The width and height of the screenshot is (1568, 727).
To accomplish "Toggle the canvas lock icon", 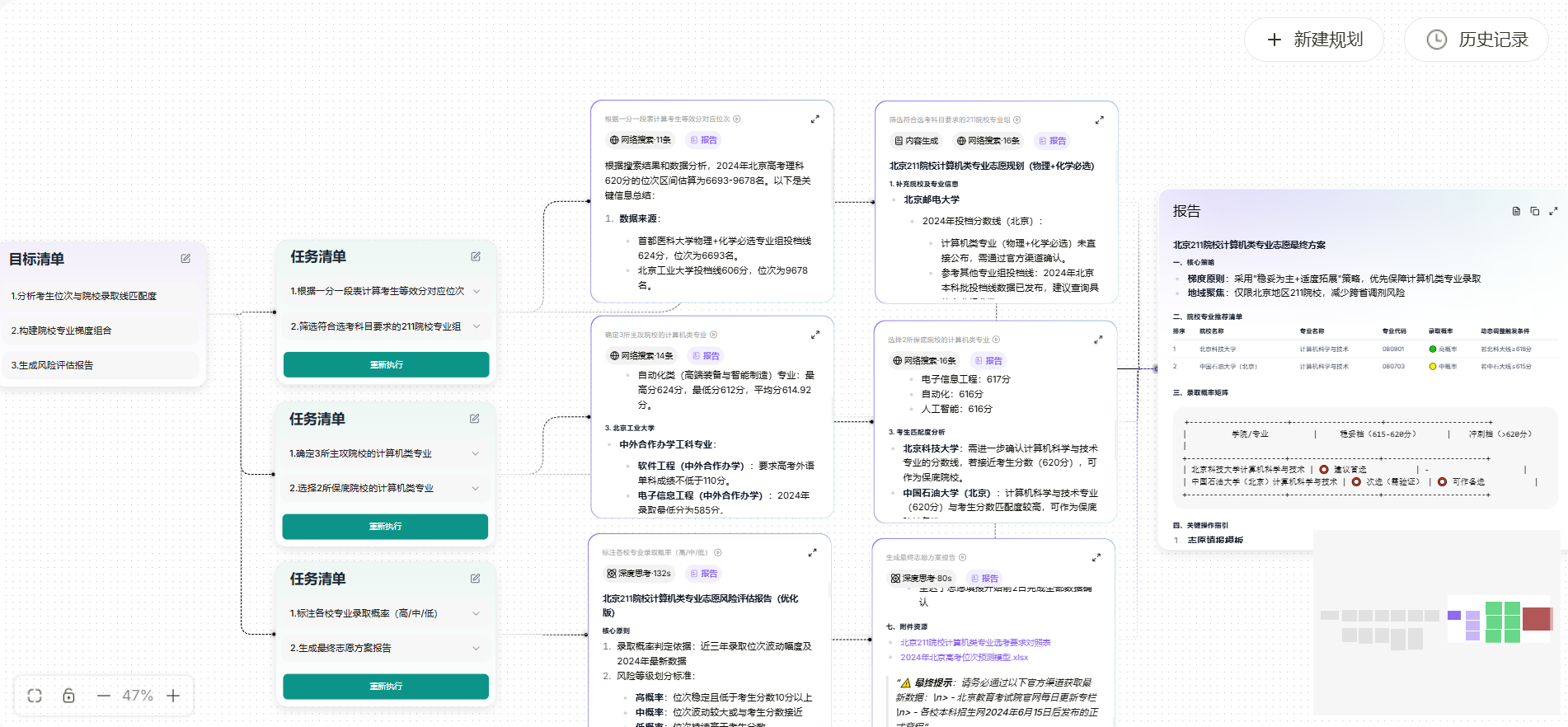I will [69, 696].
